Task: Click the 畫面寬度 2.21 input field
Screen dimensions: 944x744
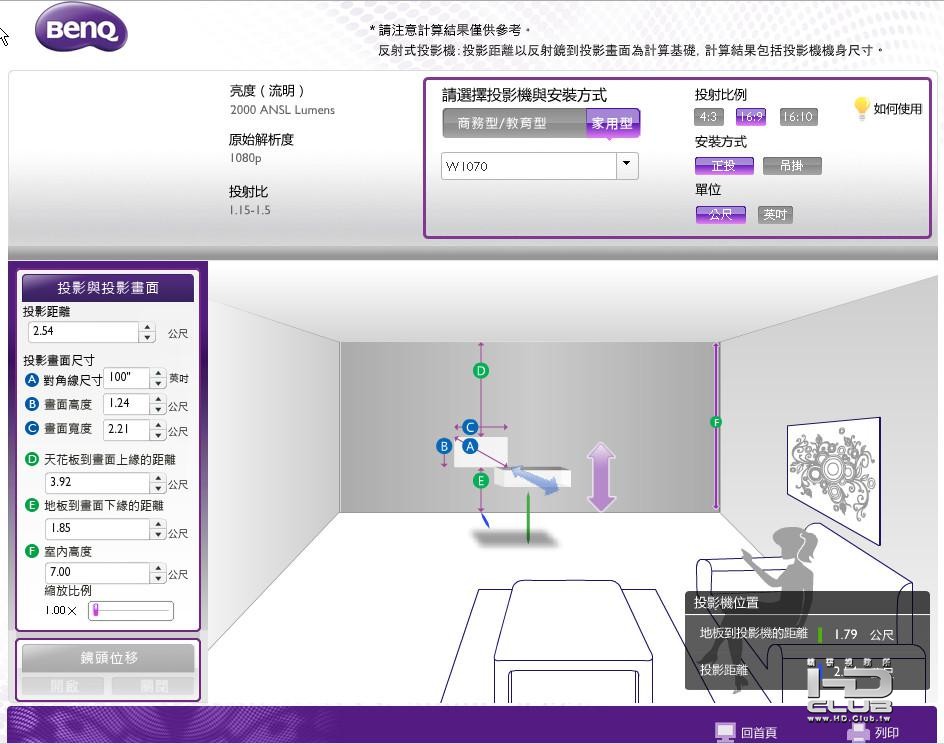Action: pos(126,430)
